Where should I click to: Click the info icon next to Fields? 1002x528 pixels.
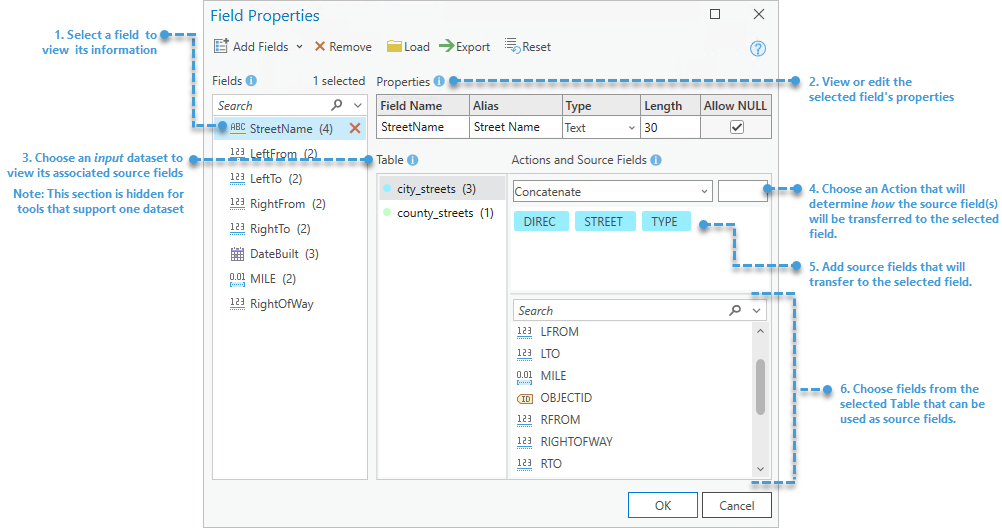(251, 81)
